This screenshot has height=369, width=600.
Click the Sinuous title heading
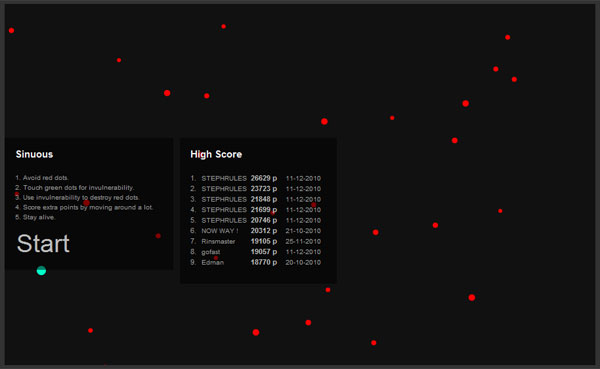pyautogui.click(x=34, y=154)
